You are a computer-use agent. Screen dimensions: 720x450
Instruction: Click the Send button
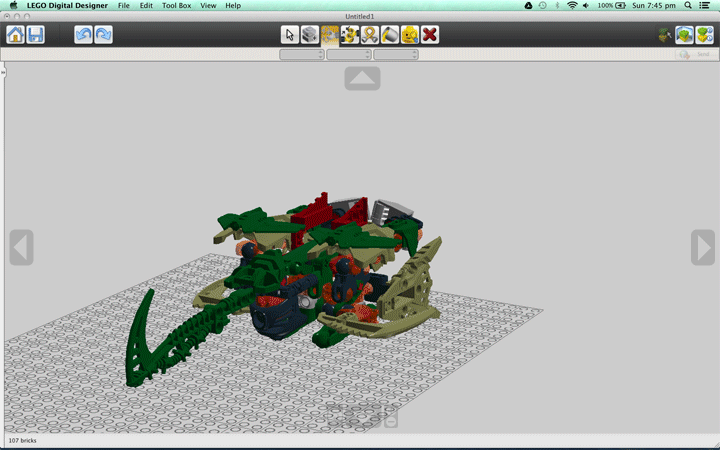695,54
